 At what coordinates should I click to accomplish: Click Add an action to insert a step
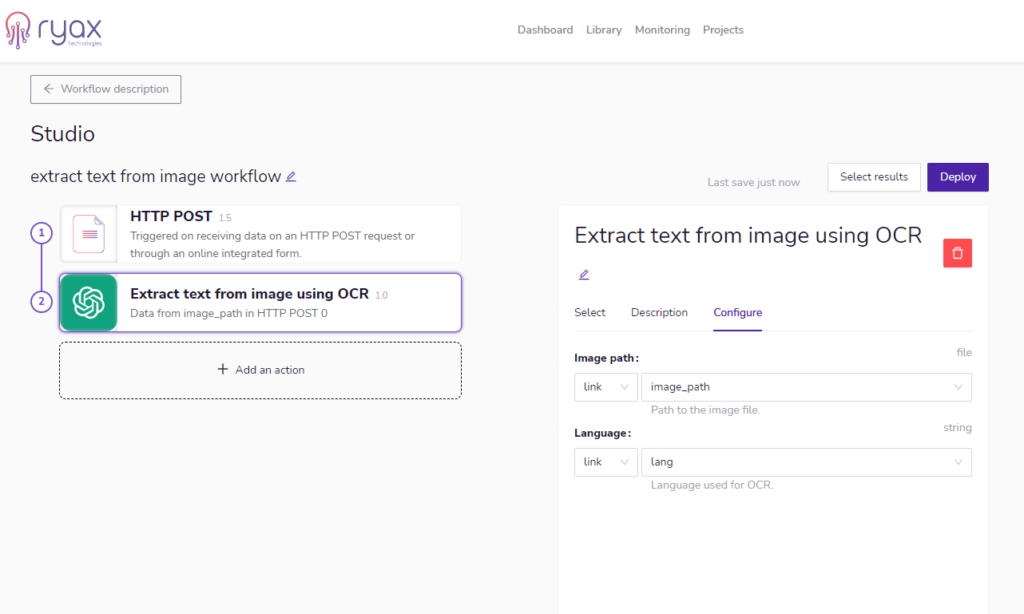(260, 370)
